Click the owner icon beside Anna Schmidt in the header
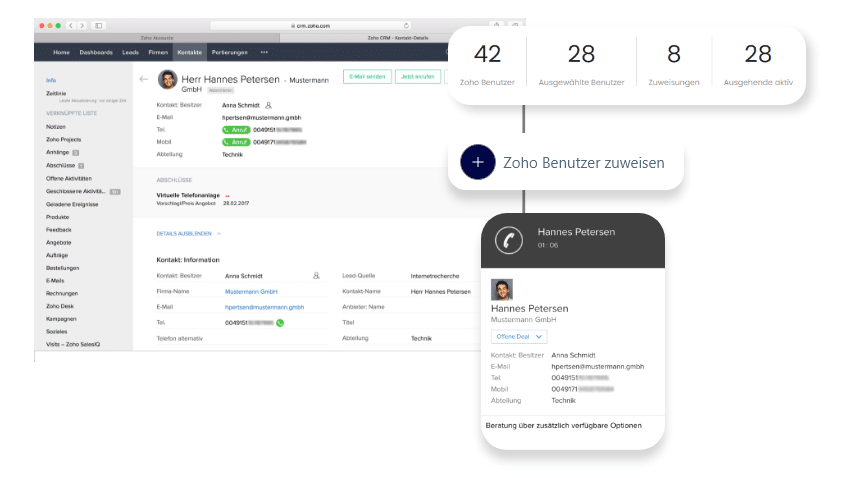Viewport: 852px width, 478px height. coord(268,105)
